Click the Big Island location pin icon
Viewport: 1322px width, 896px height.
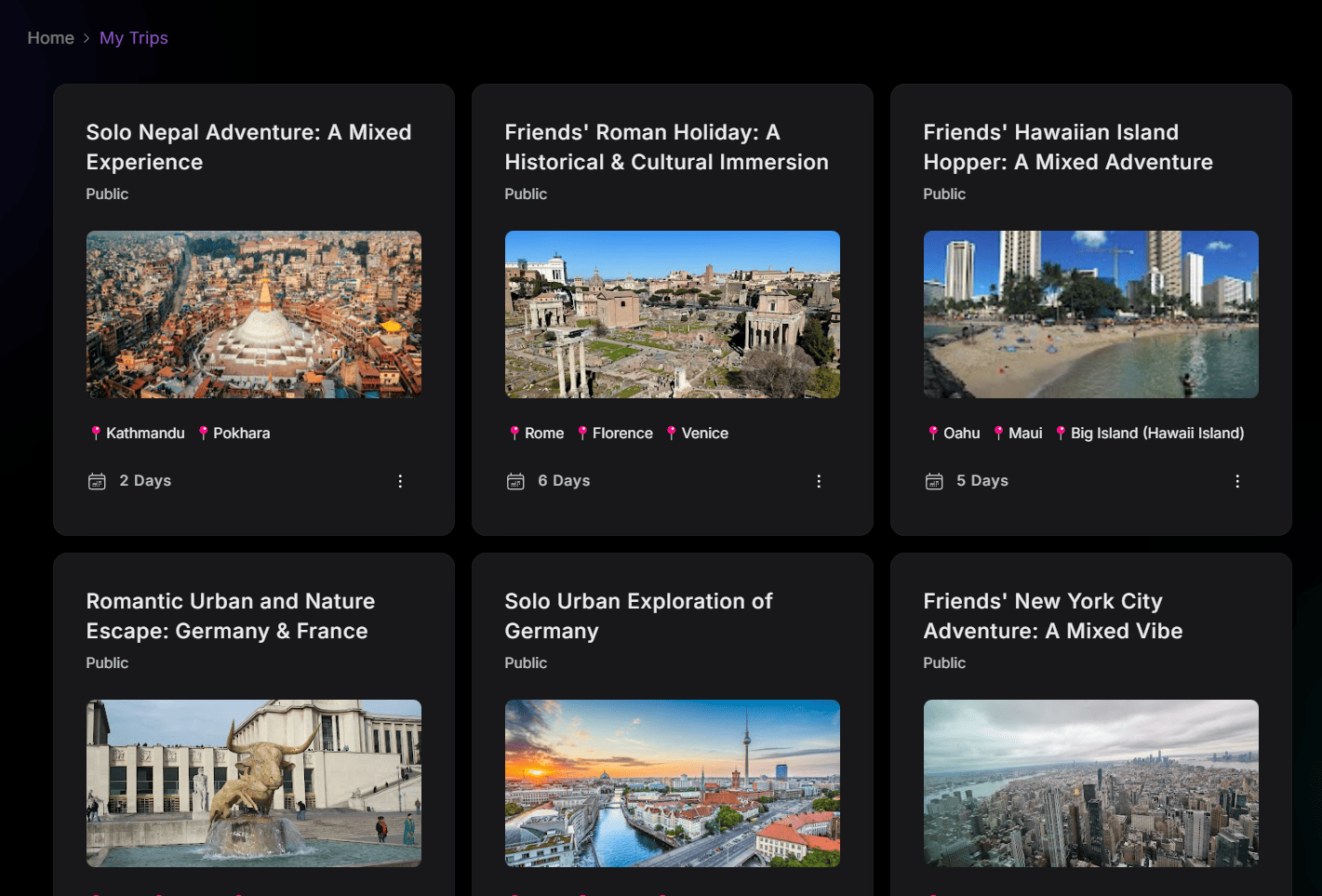click(x=1061, y=433)
